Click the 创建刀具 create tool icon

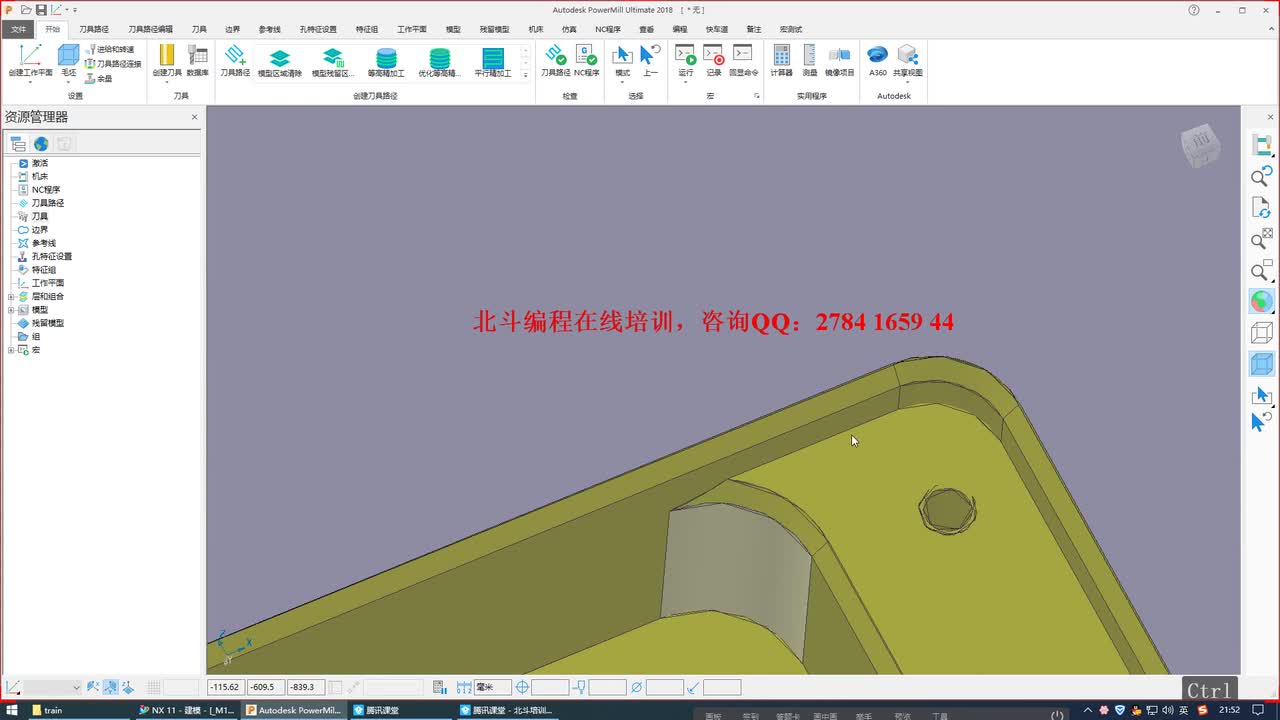[x=167, y=55]
